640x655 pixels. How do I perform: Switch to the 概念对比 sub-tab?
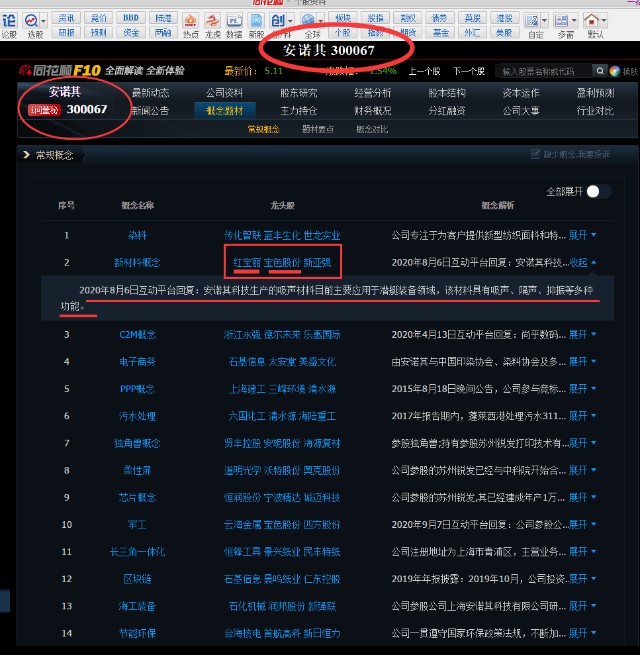(x=372, y=129)
